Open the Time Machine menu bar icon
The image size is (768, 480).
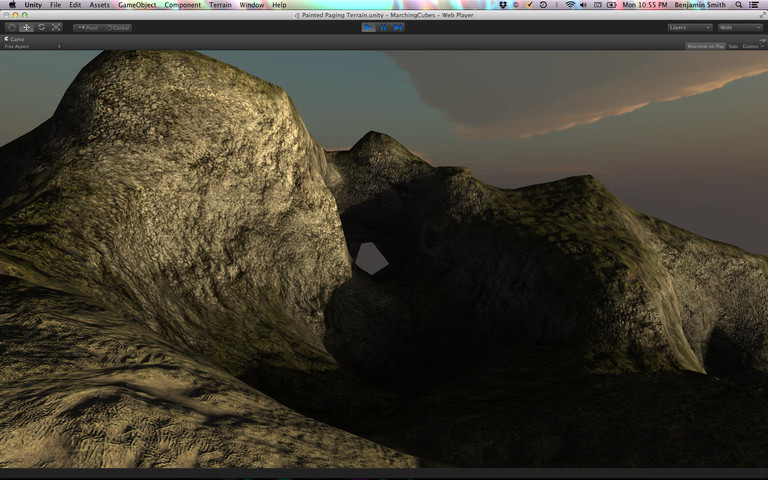[543, 5]
